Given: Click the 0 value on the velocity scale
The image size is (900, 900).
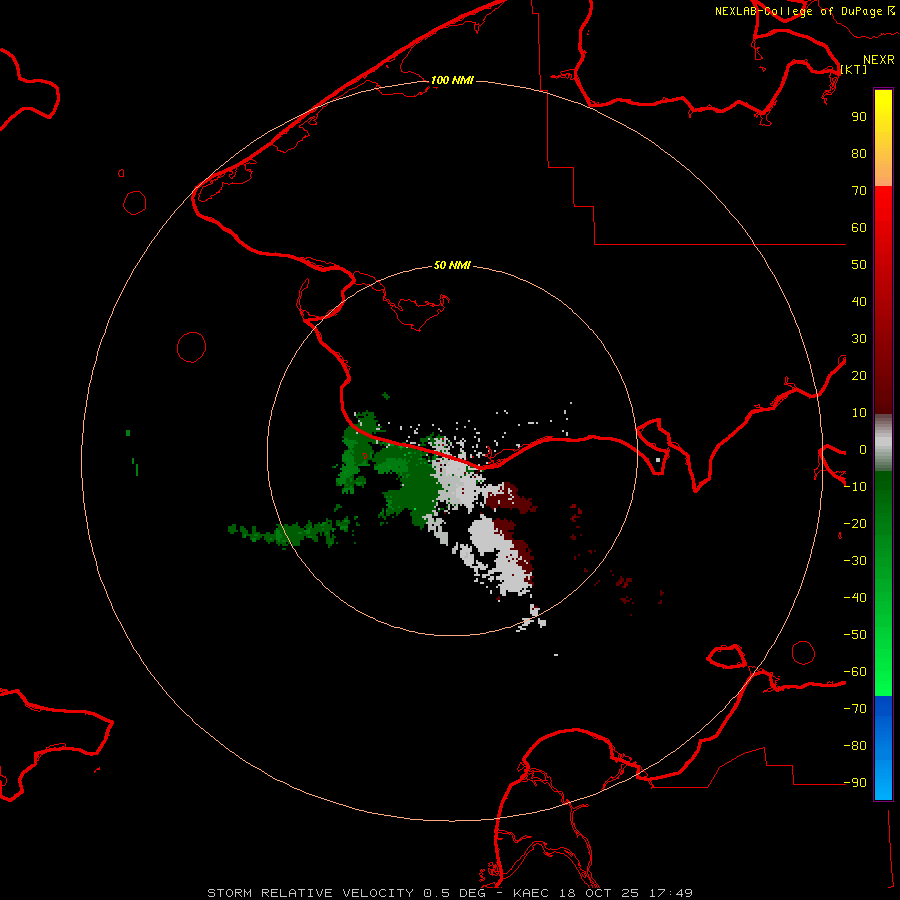Looking at the screenshot, I should click(863, 449).
